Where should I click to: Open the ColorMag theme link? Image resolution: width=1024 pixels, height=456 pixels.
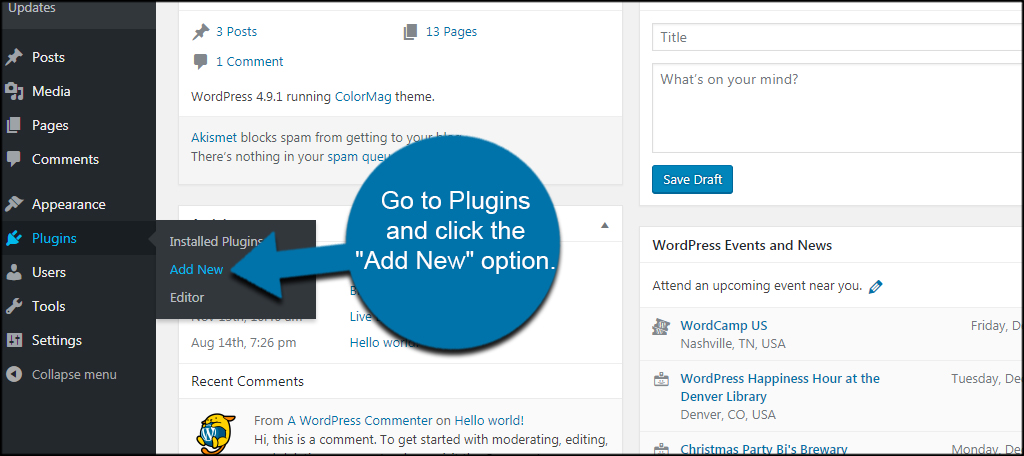(x=363, y=97)
